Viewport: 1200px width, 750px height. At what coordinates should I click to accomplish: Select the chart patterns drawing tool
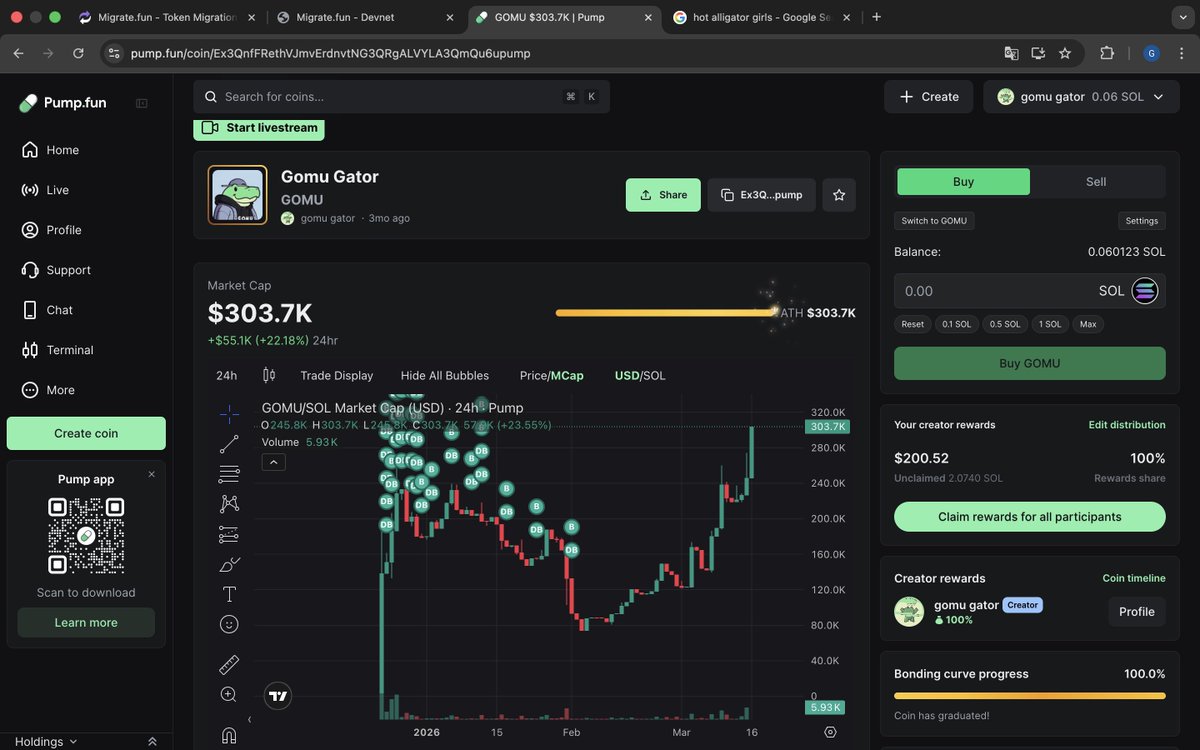point(229,504)
